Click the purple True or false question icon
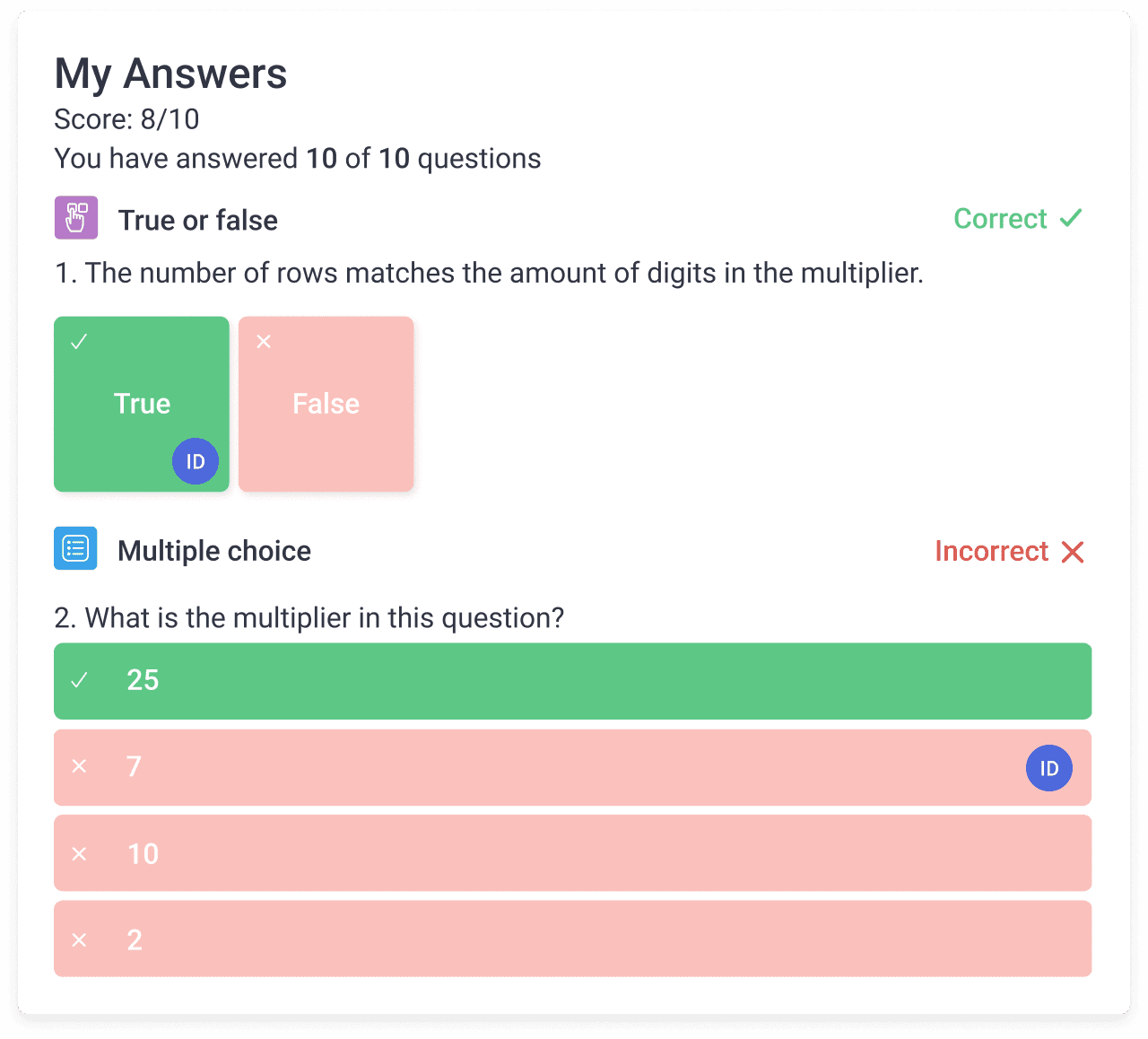The width and height of the screenshot is (1148, 1039). pyautogui.click(x=75, y=217)
